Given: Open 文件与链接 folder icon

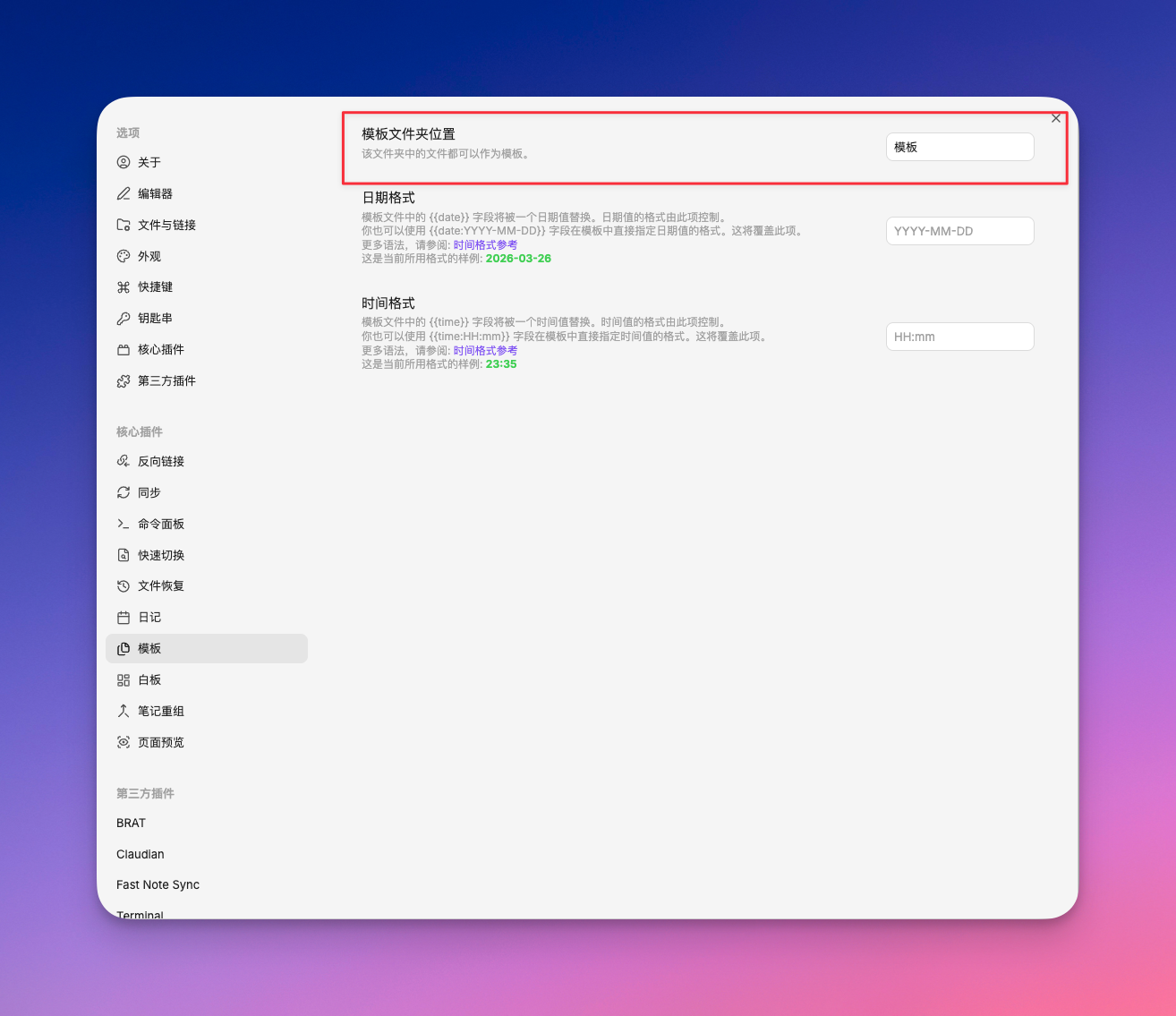Looking at the screenshot, I should [x=124, y=225].
